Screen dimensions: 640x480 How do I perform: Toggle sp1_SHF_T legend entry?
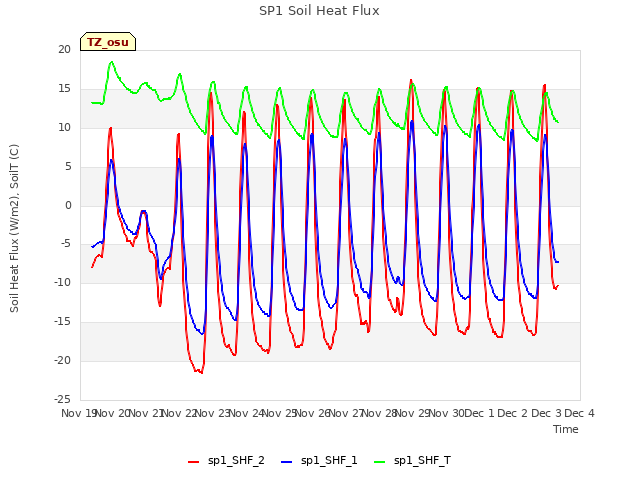412,461
